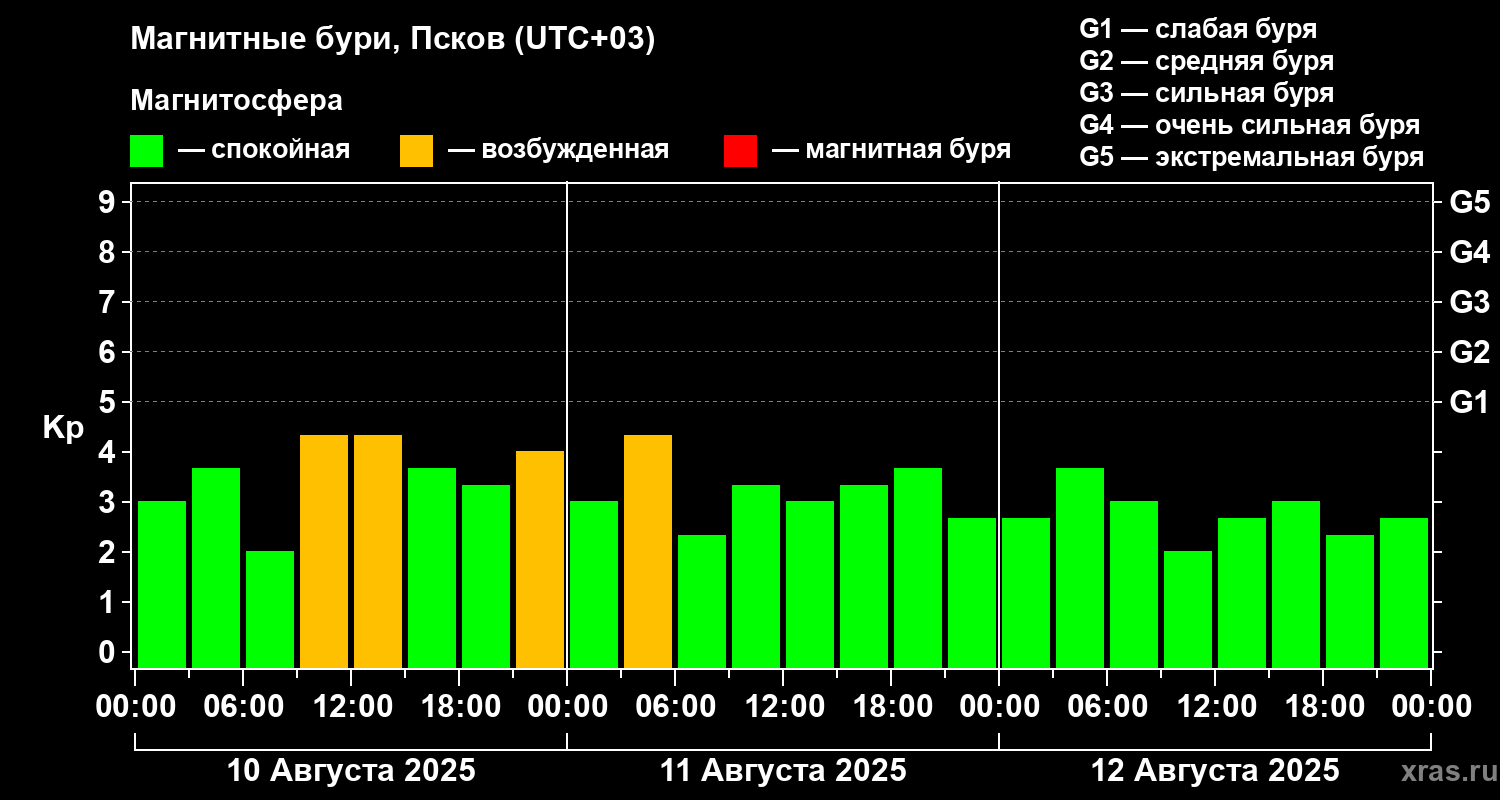
Task: Click the '12 Августа 2025' date label
Action: (1215, 771)
